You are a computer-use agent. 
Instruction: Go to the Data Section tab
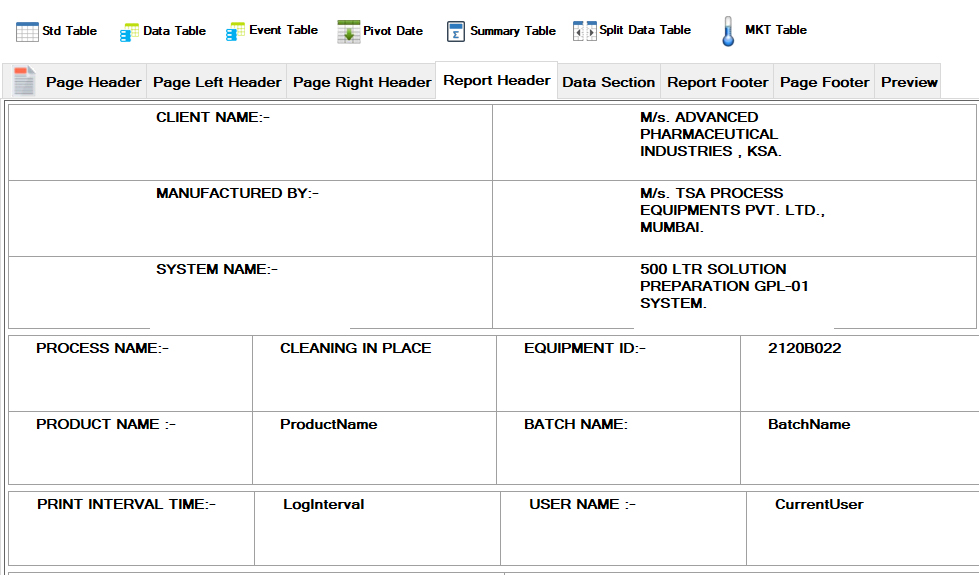608,82
